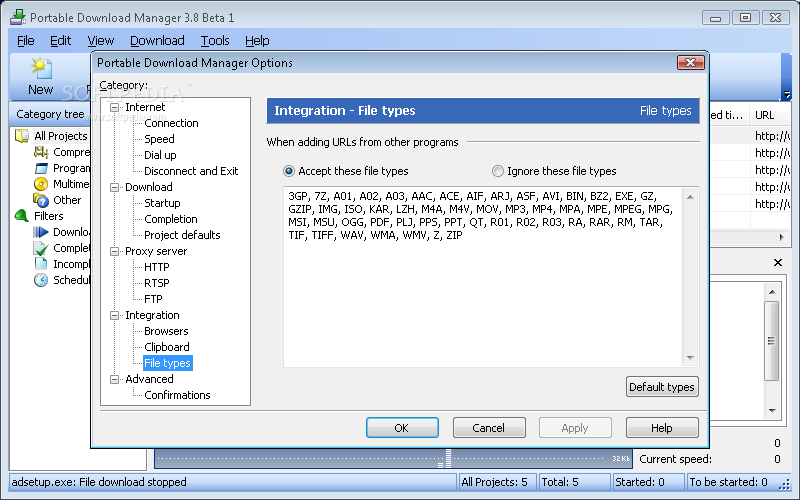Select FTP proxy item
800x500 pixels.
pyautogui.click(x=153, y=299)
